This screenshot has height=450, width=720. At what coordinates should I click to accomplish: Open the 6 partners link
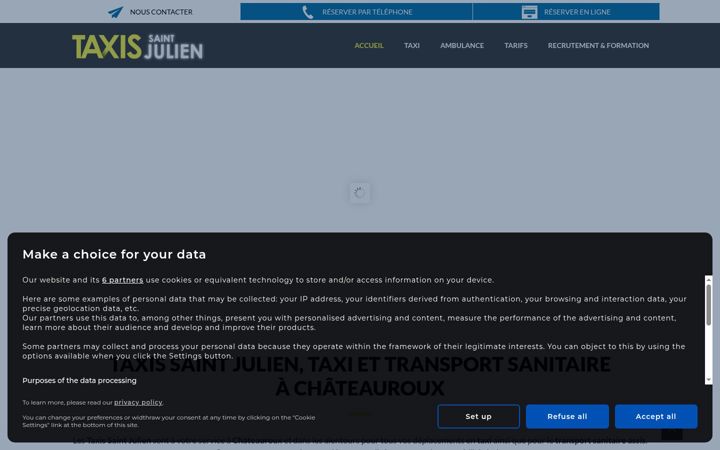123,280
